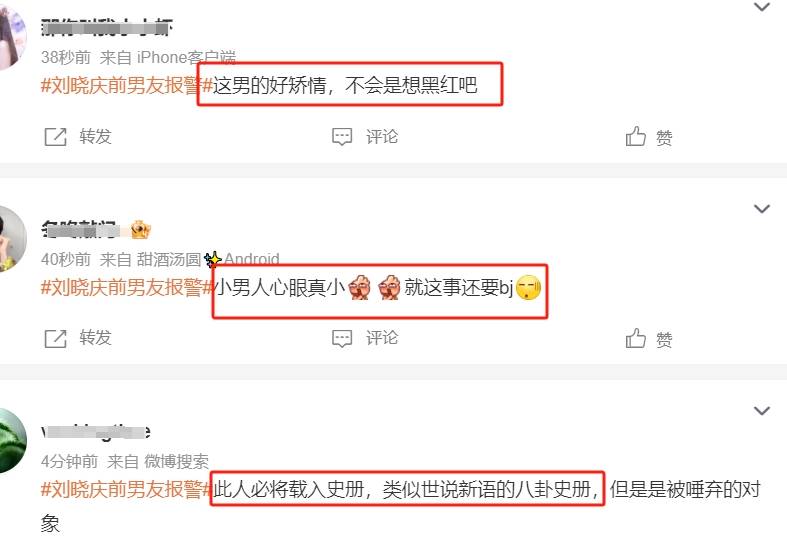Expand second post's options chevron
The height and width of the screenshot is (542, 787).
point(762,209)
